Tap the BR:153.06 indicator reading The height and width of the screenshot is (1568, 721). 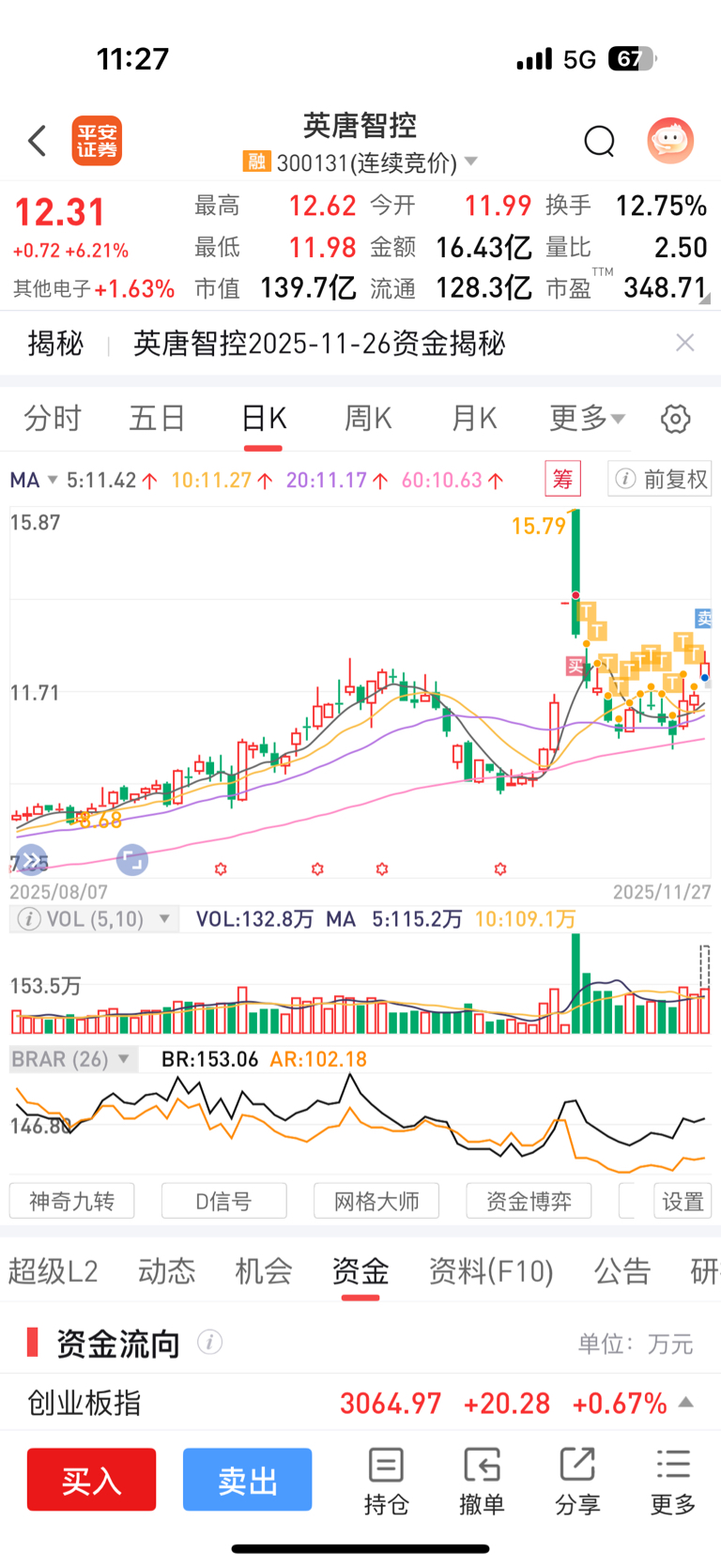pos(209,1059)
